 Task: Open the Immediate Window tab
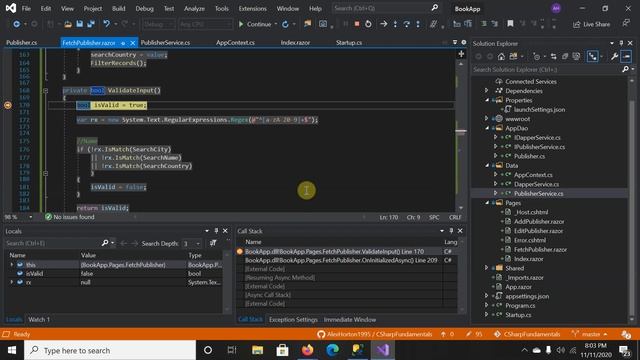click(350, 320)
